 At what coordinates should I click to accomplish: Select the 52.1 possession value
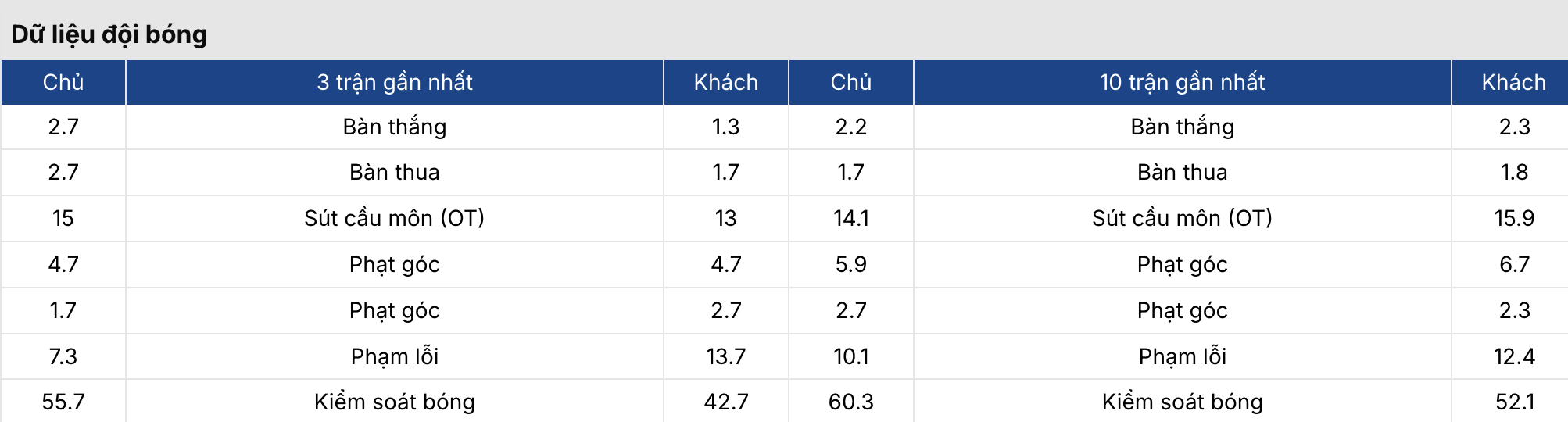[1514, 402]
